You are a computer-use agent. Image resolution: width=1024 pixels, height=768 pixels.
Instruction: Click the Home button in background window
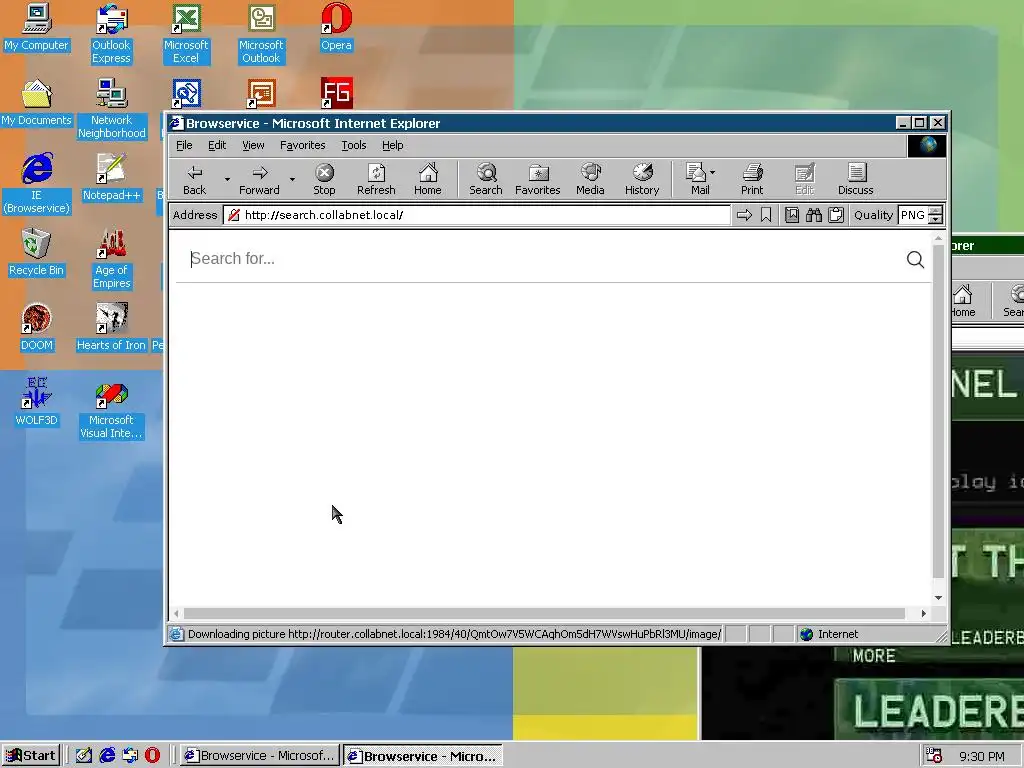pos(963,302)
